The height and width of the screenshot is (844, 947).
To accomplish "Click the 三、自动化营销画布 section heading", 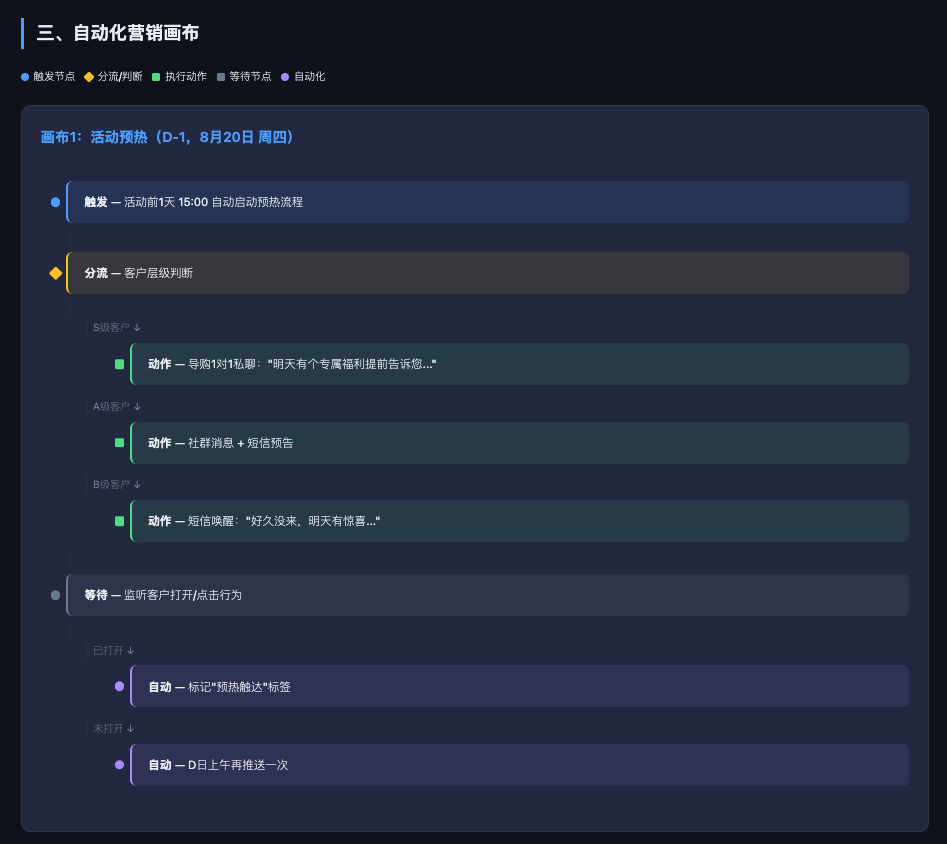I will pyautogui.click(x=118, y=33).
